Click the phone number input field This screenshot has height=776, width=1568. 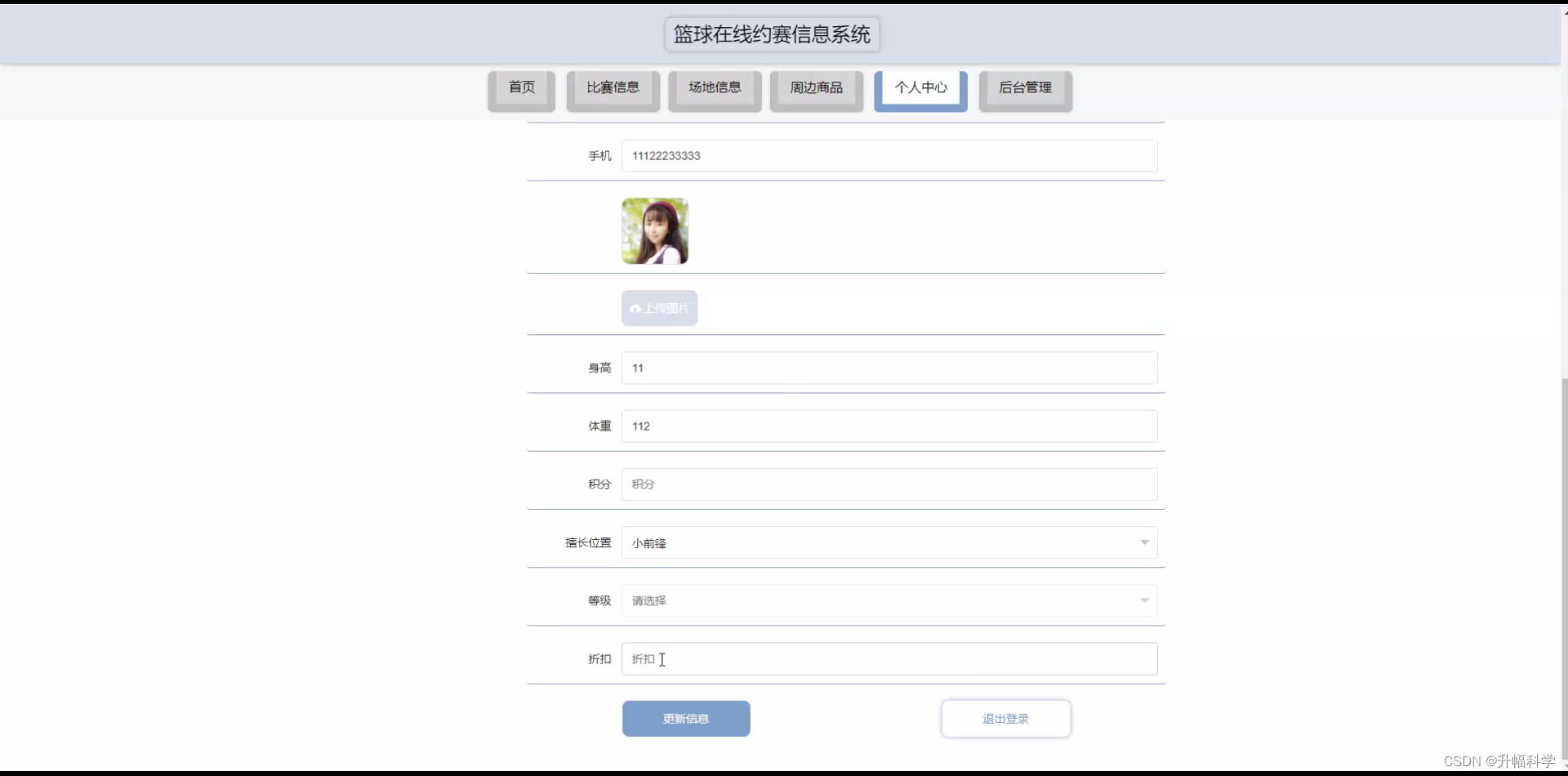[889, 155]
